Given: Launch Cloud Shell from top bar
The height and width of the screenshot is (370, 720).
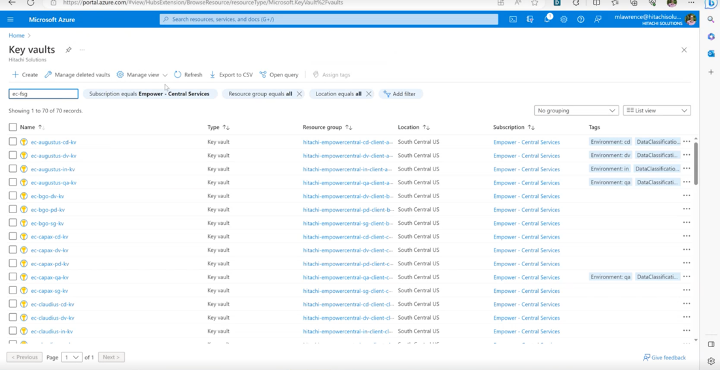Looking at the screenshot, I should coord(513,19).
